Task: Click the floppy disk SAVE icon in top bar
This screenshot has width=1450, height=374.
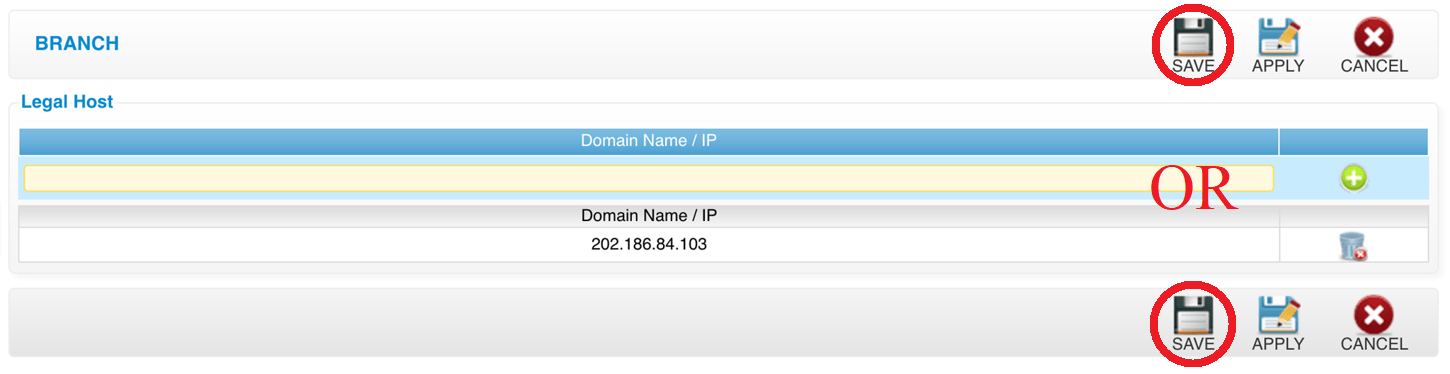Action: (1193, 37)
